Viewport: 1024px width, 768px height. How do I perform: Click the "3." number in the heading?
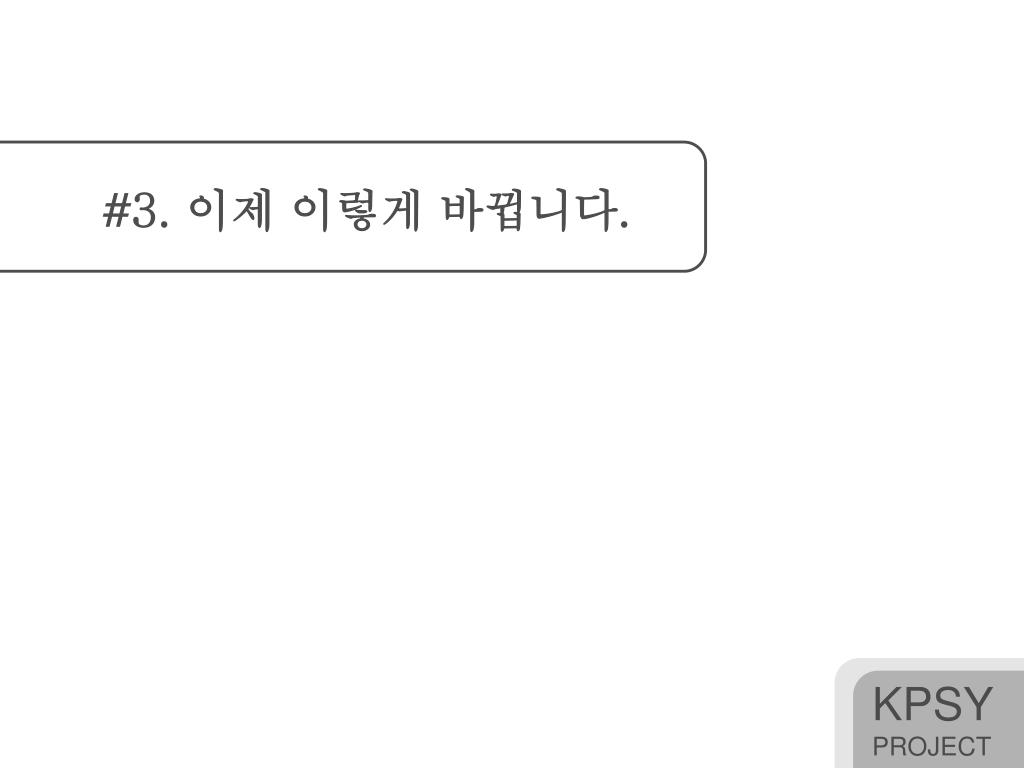pyautogui.click(x=150, y=210)
